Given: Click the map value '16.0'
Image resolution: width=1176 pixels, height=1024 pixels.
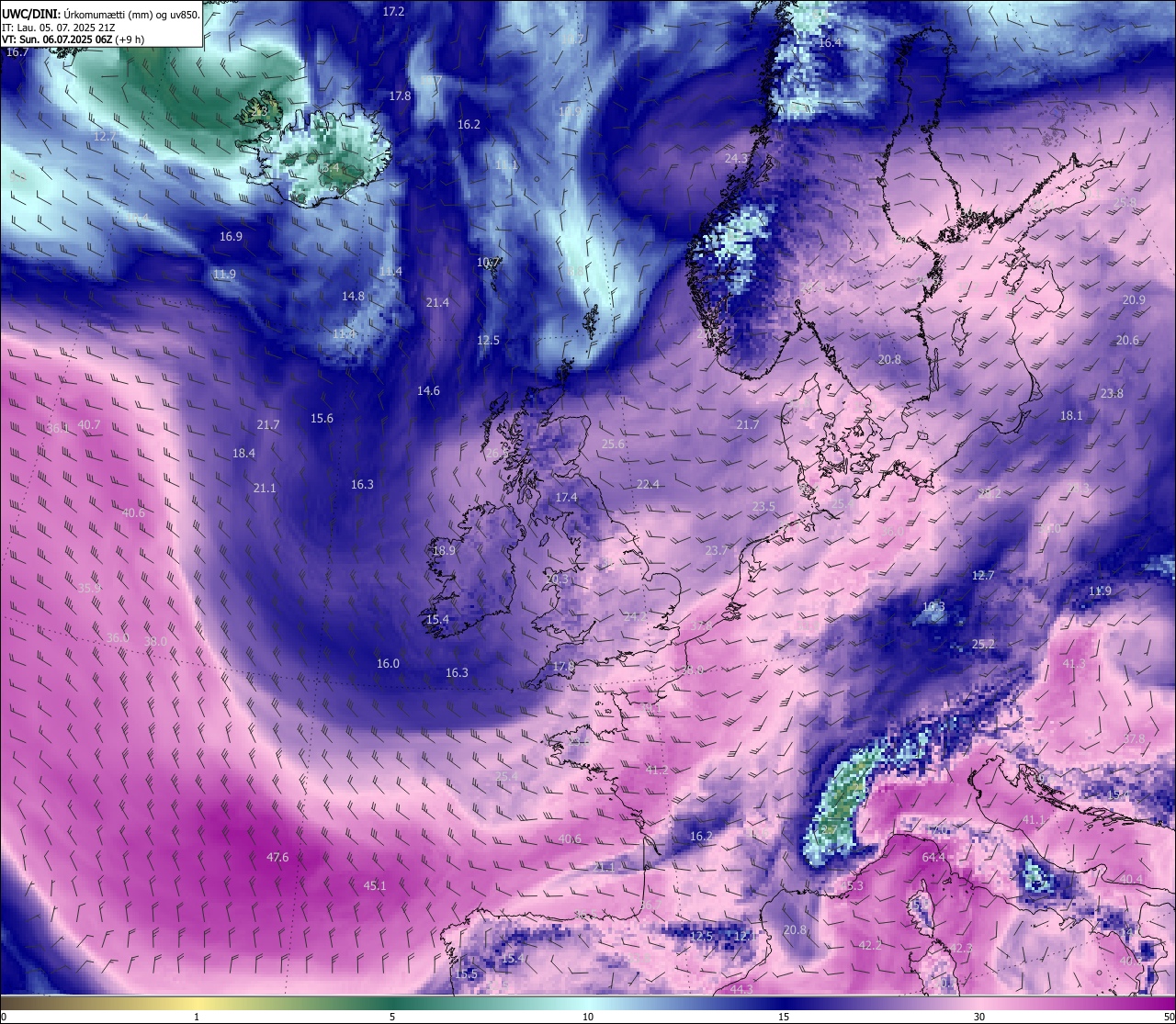Looking at the screenshot, I should pos(388,663).
